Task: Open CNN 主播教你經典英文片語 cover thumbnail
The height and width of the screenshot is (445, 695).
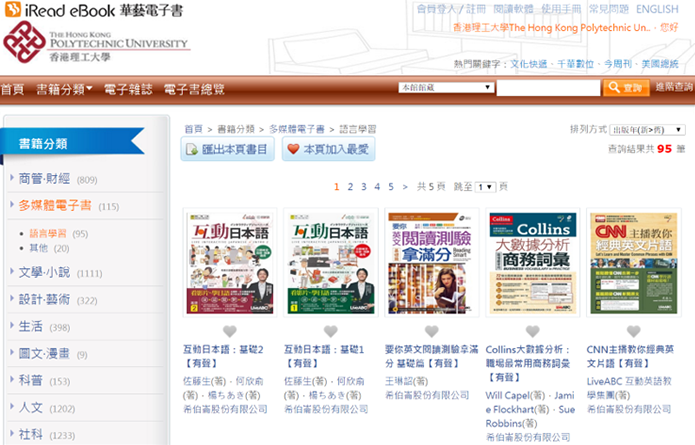Action: pyautogui.click(x=634, y=263)
